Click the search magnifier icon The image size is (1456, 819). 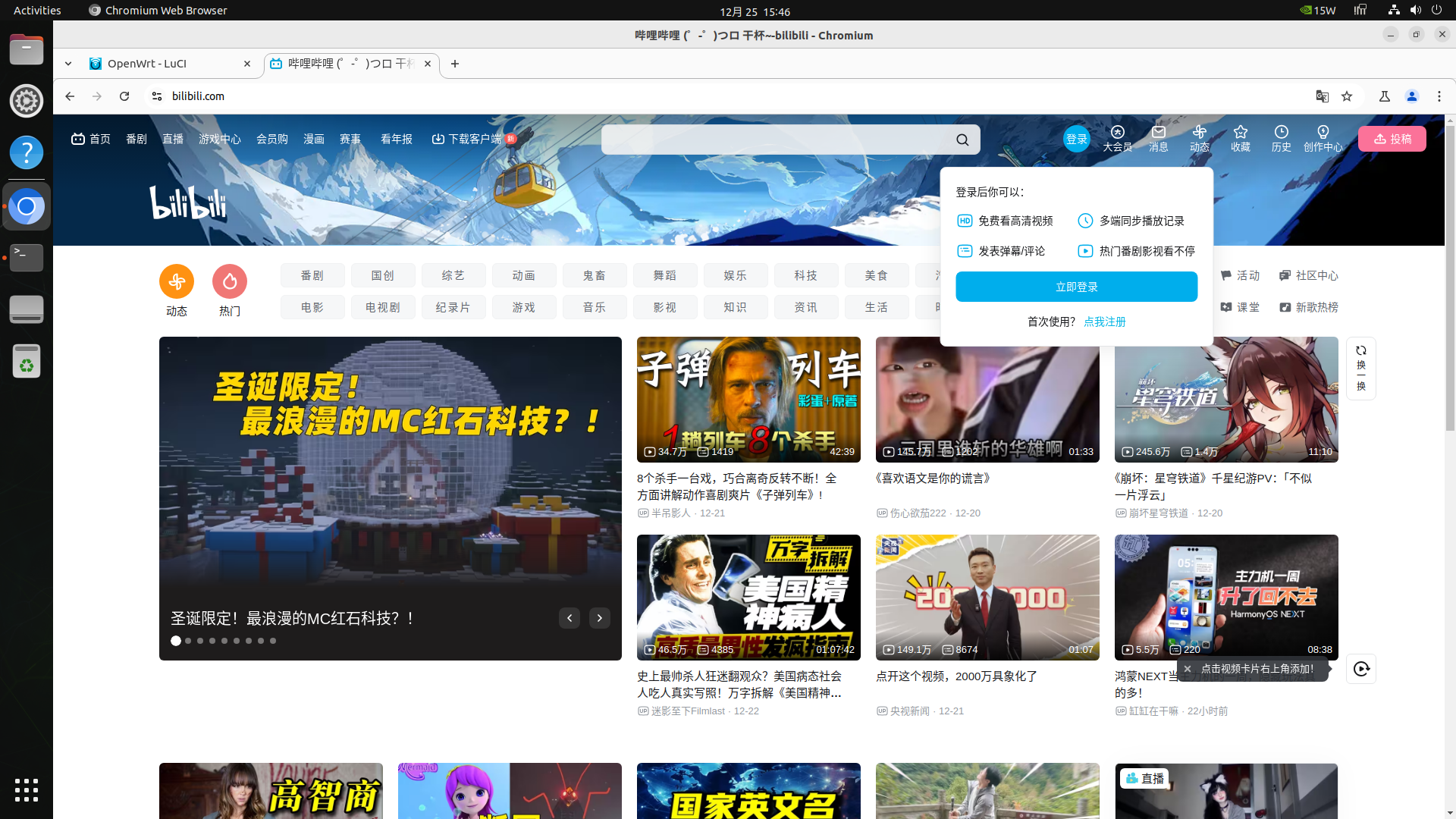point(962,140)
